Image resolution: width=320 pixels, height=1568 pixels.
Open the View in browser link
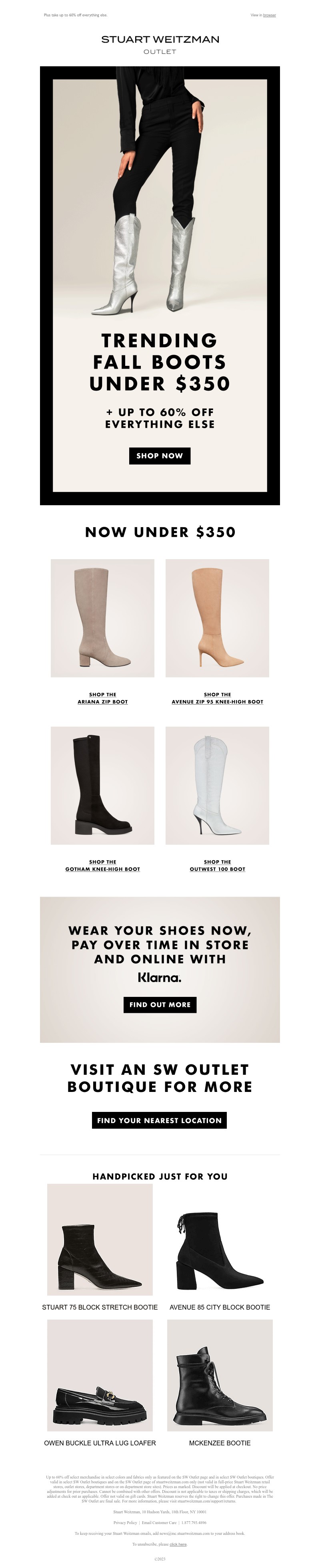click(x=263, y=15)
